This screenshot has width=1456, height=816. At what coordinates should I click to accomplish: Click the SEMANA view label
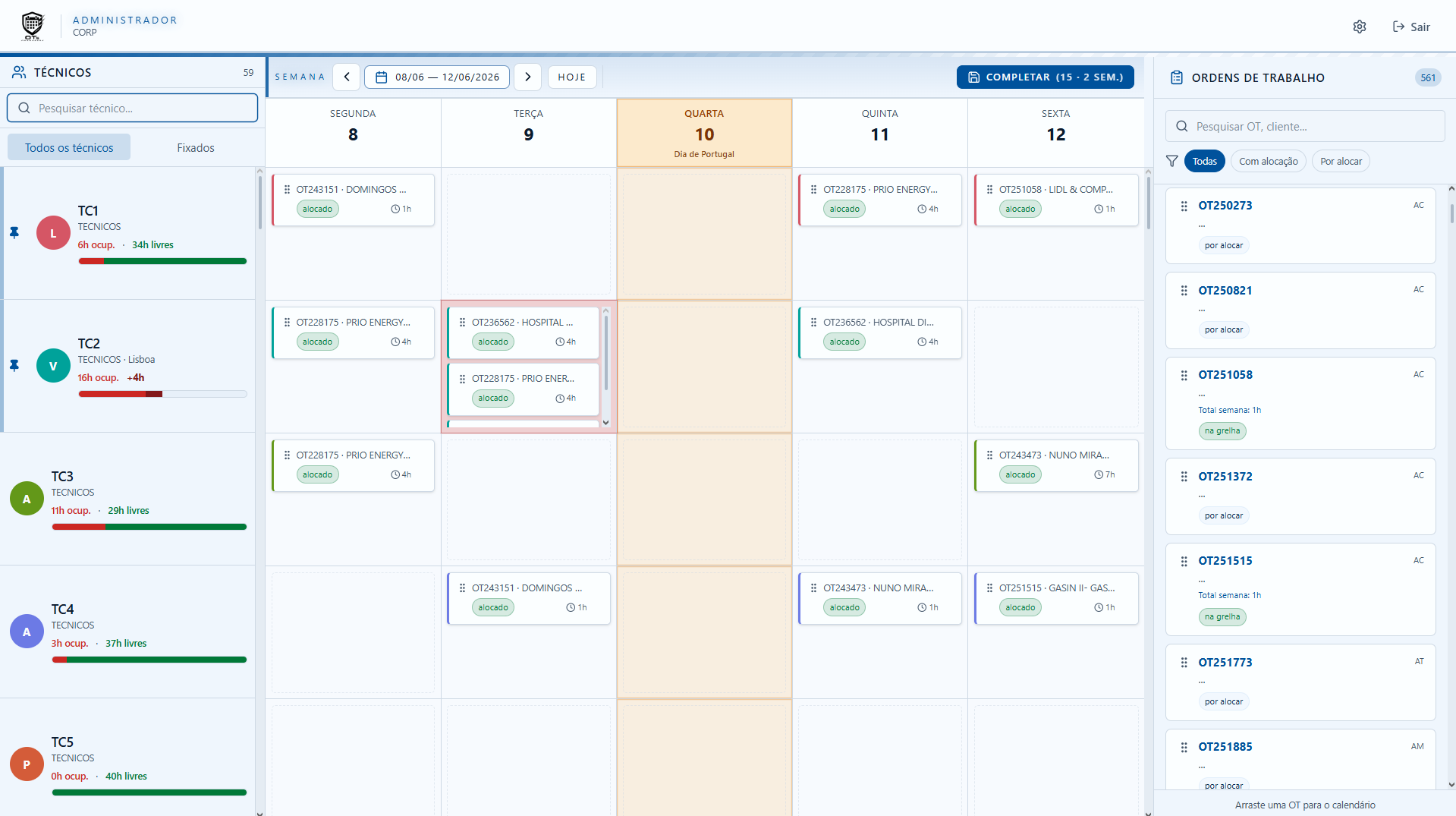(299, 77)
